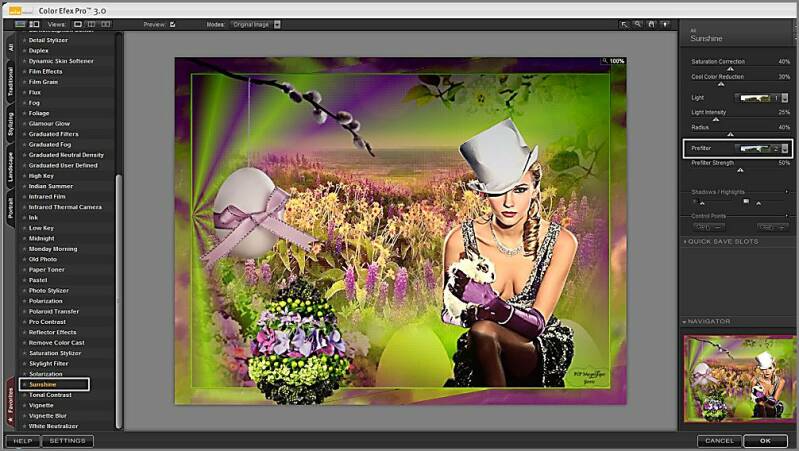The width and height of the screenshot is (799, 451).
Task: Toggle favorite marker beside Pro Contrast
Action: [x=24, y=322]
